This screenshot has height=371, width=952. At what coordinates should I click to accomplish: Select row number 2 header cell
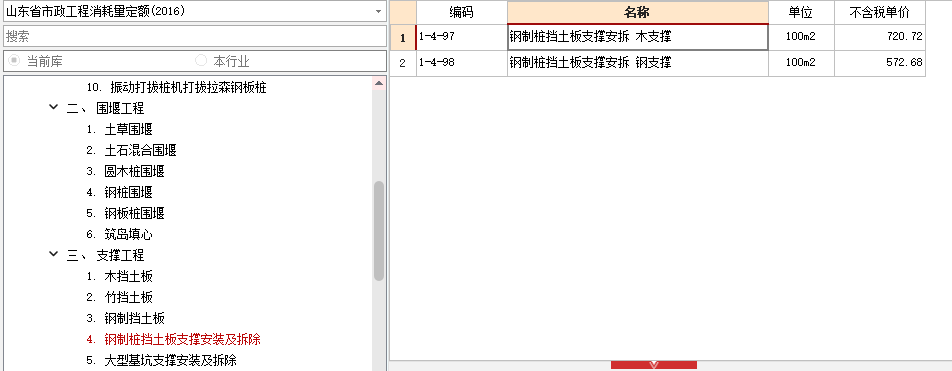[x=403, y=63]
